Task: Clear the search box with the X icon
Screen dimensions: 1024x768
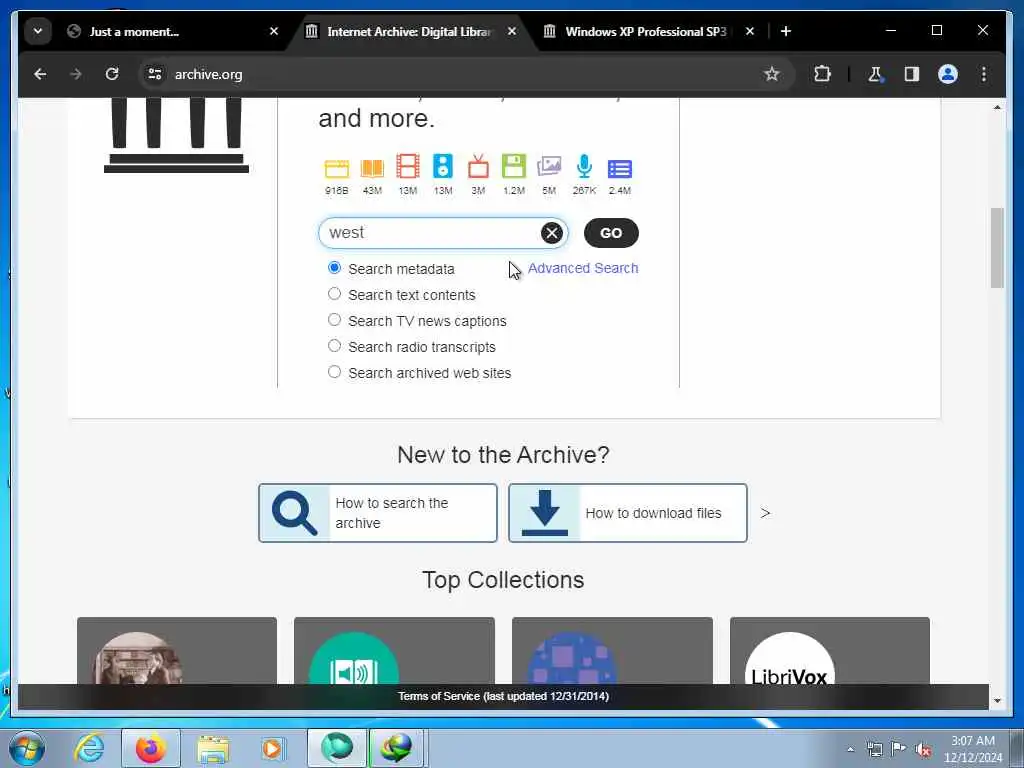Action: (552, 232)
